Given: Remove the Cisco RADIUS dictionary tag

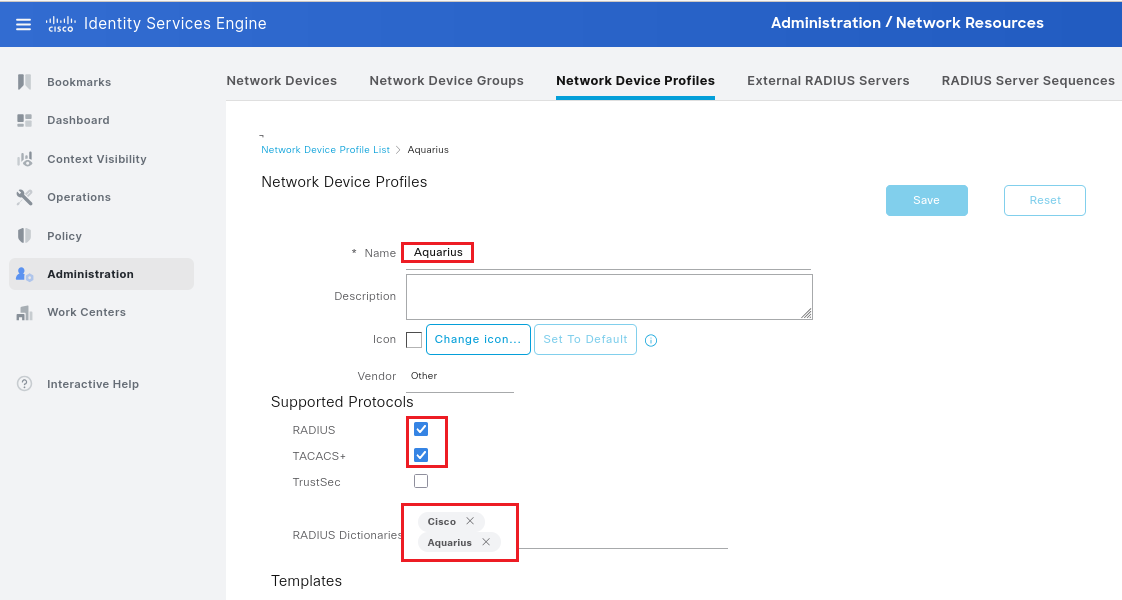Looking at the screenshot, I should (x=469, y=521).
